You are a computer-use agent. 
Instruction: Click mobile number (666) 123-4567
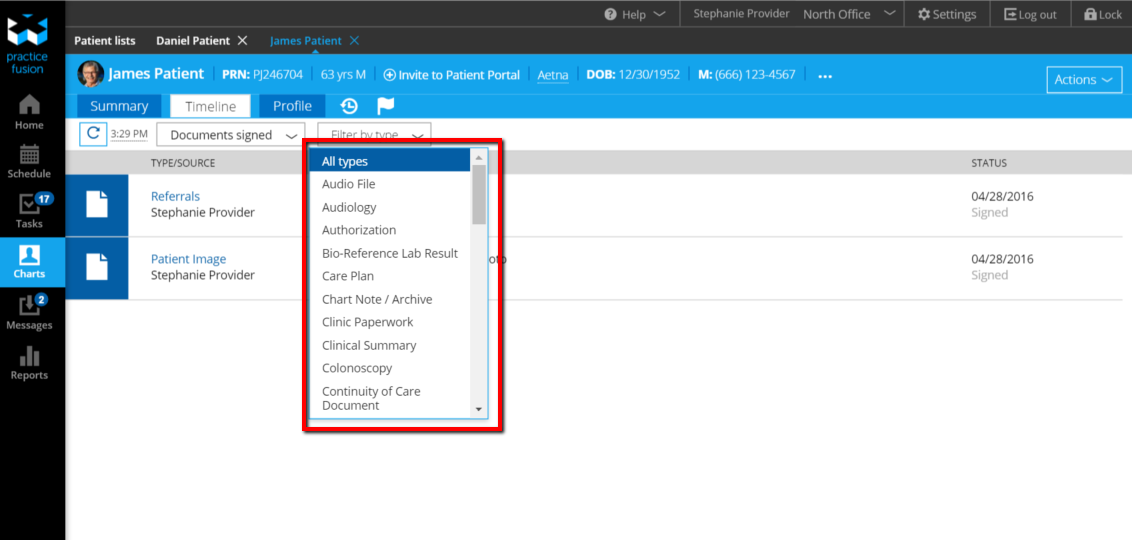(747, 74)
